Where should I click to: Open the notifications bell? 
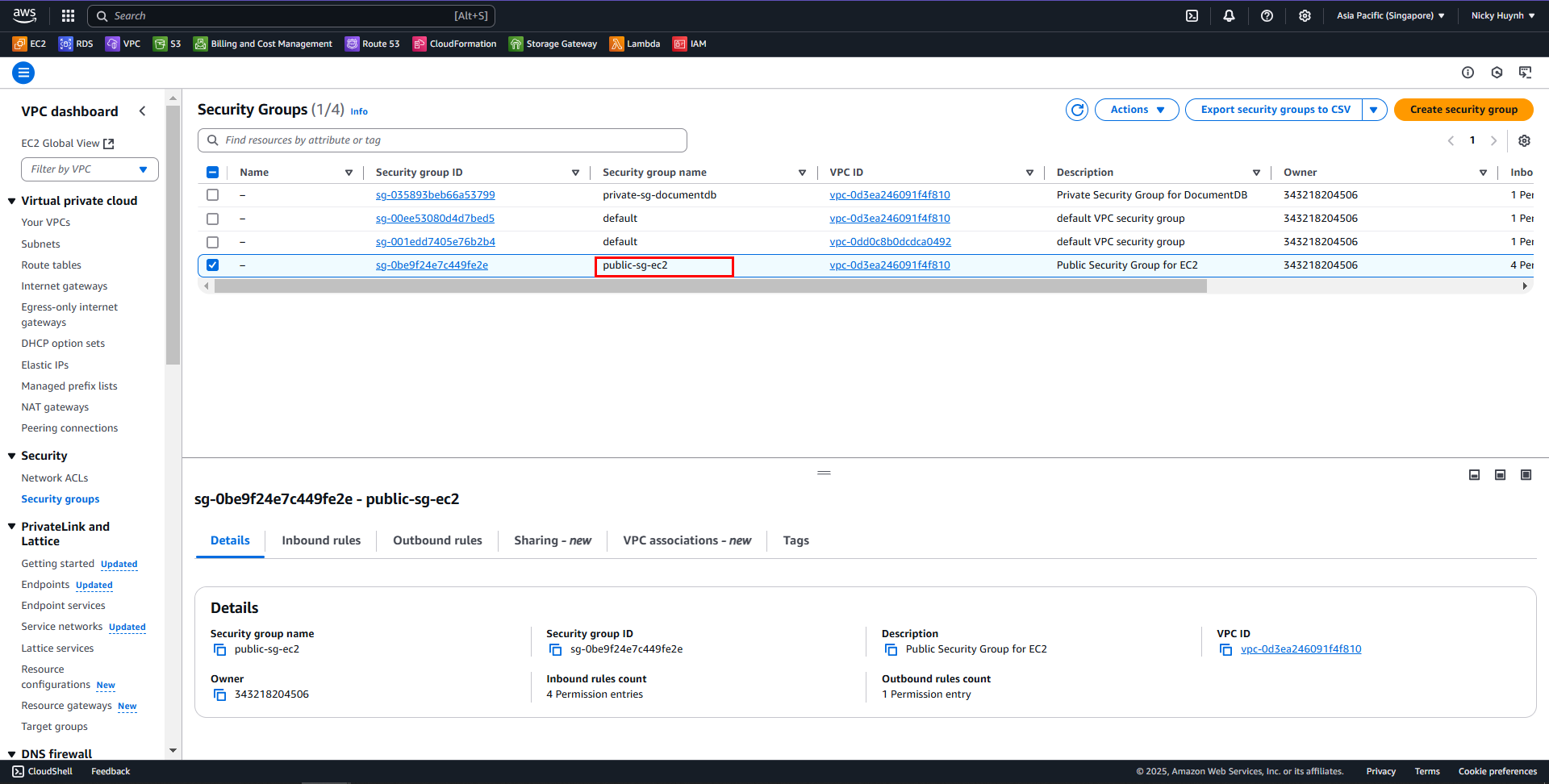click(1229, 15)
